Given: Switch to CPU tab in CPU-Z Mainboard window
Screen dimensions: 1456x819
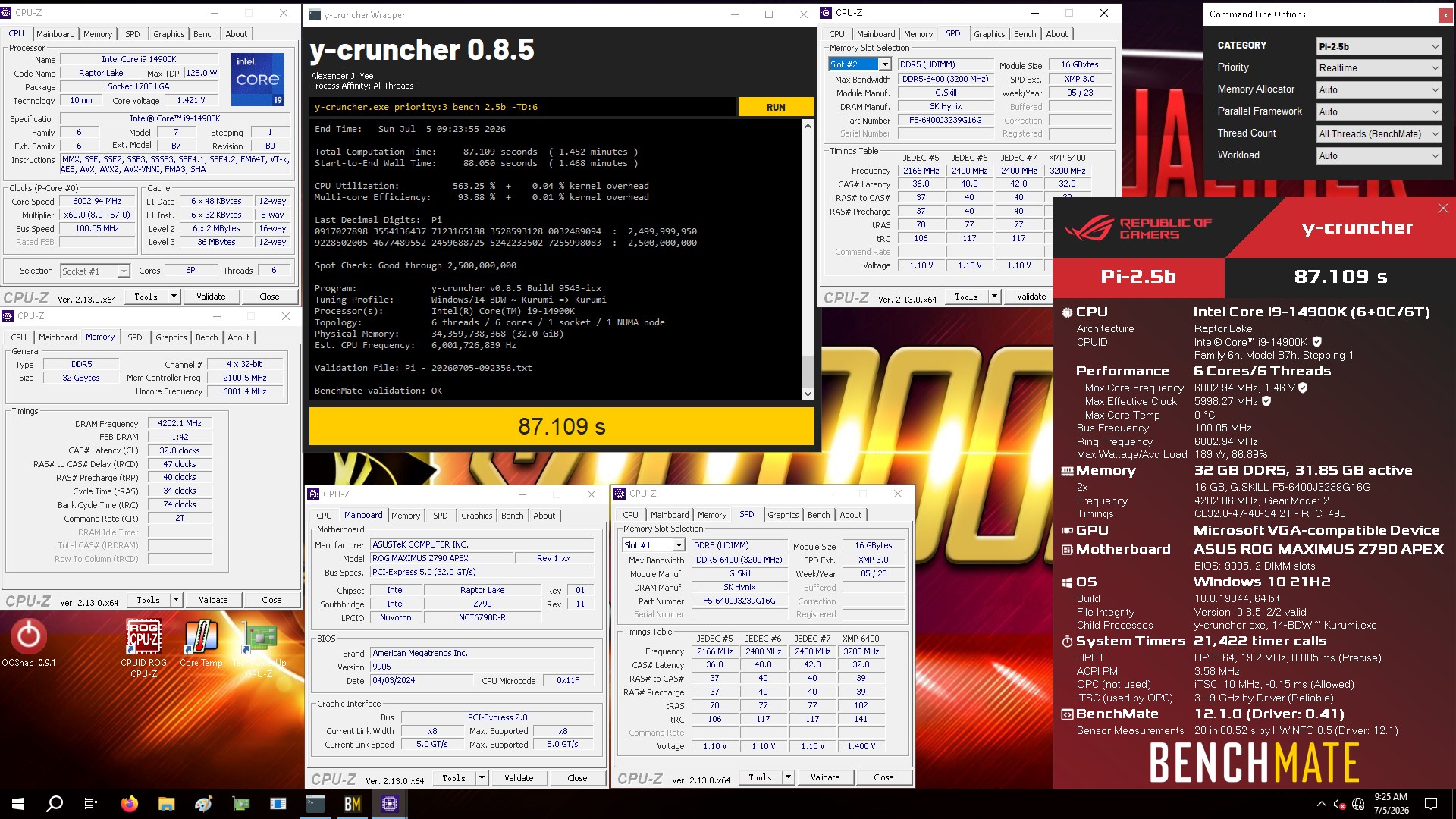Looking at the screenshot, I should [324, 516].
